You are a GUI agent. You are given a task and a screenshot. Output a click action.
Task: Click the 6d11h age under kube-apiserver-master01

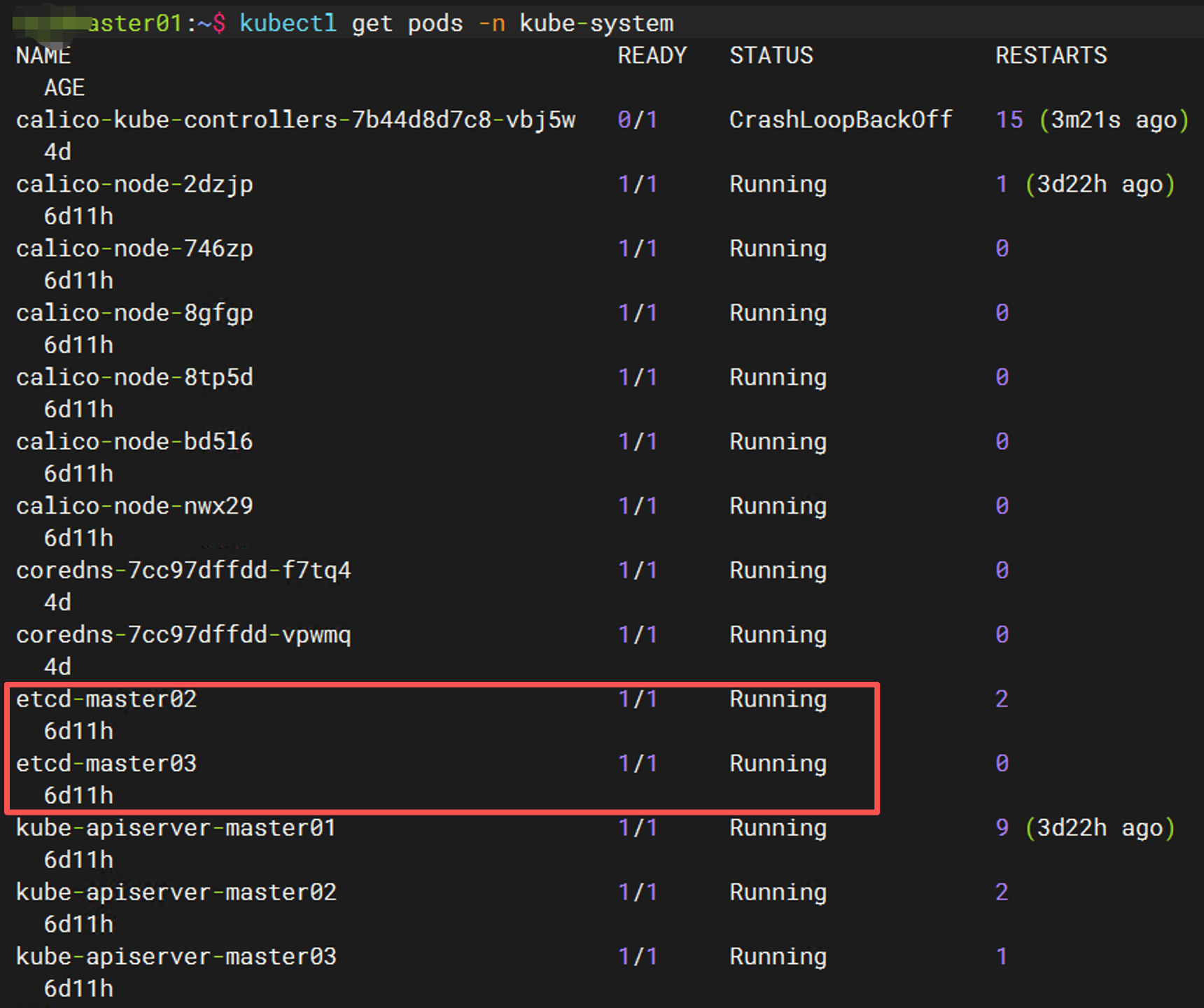(x=78, y=860)
